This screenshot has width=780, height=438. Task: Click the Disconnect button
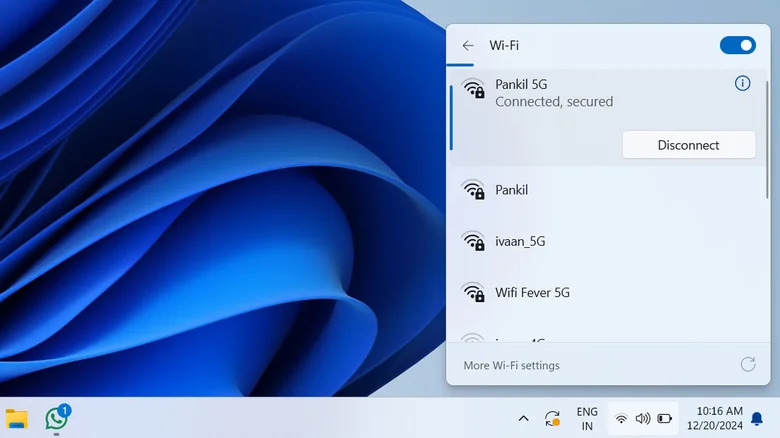click(688, 145)
